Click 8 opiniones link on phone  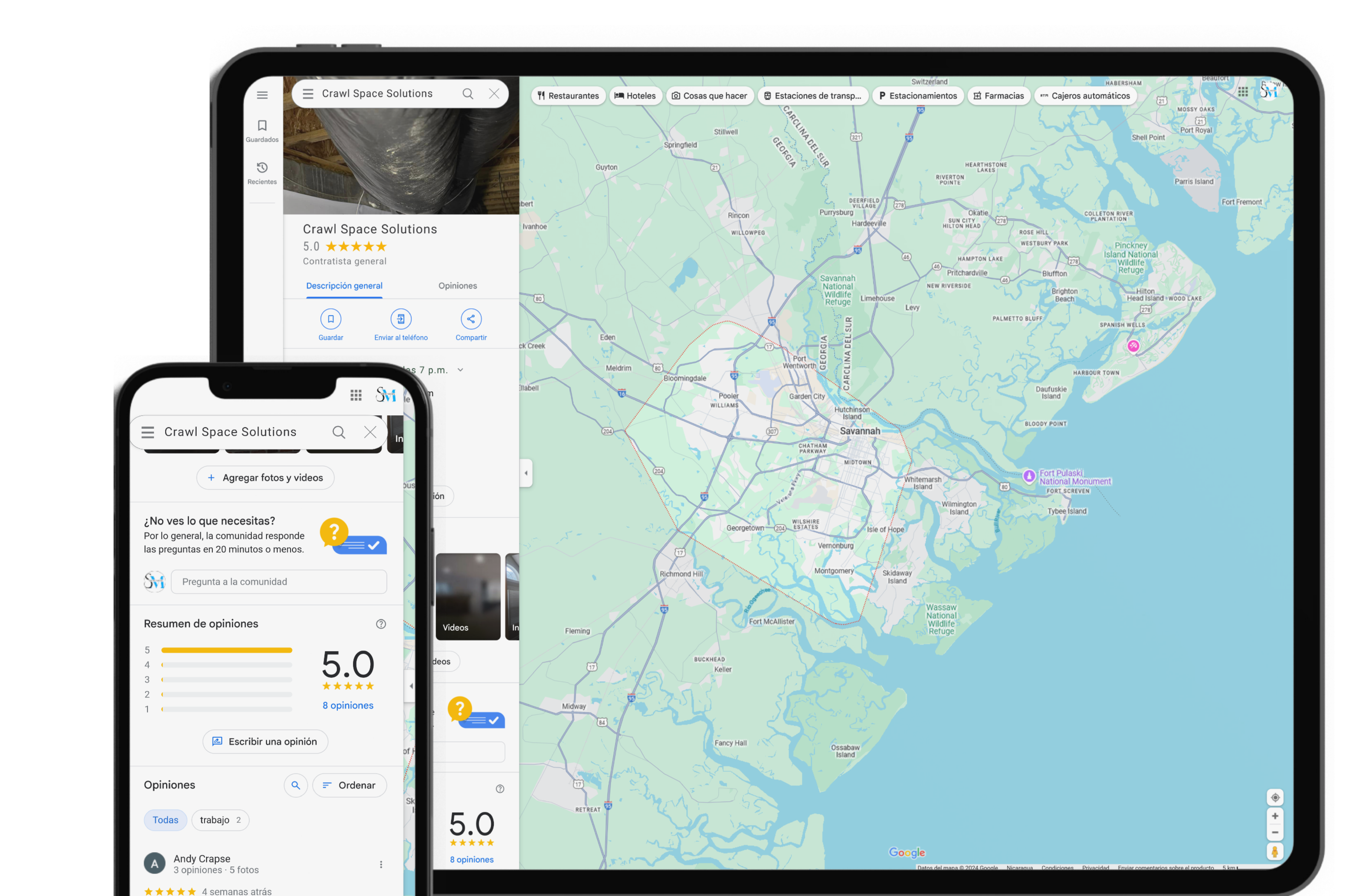pyautogui.click(x=347, y=706)
